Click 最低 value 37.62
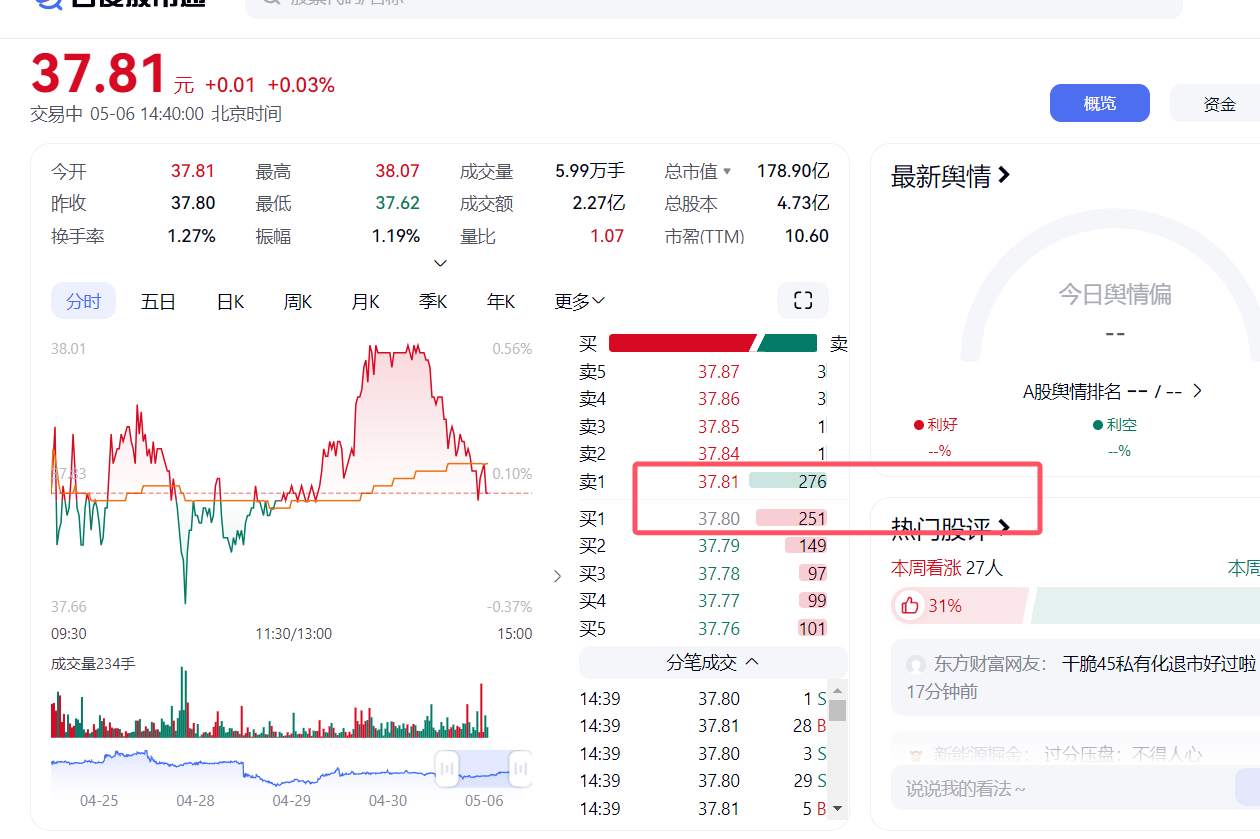 397,203
